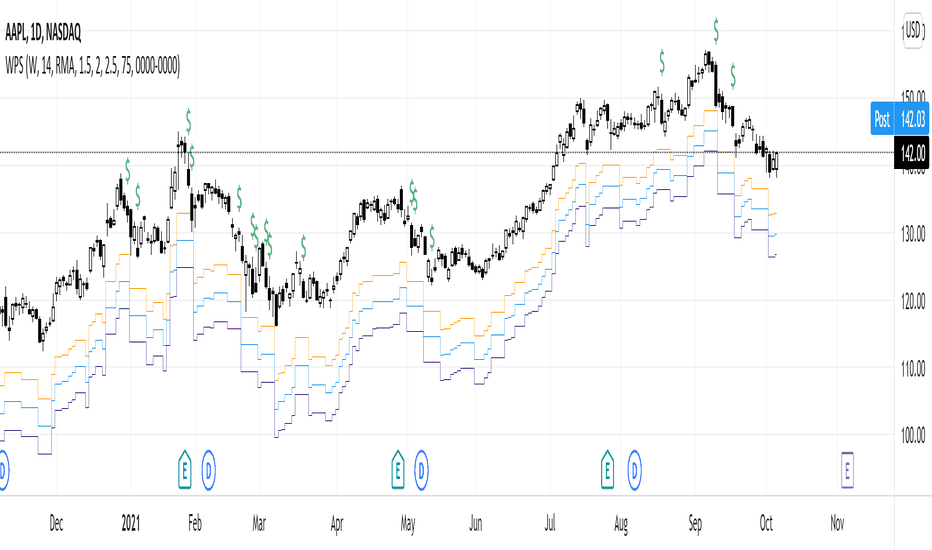Click the dividend D marker near Feb

pyautogui.click(x=209, y=470)
